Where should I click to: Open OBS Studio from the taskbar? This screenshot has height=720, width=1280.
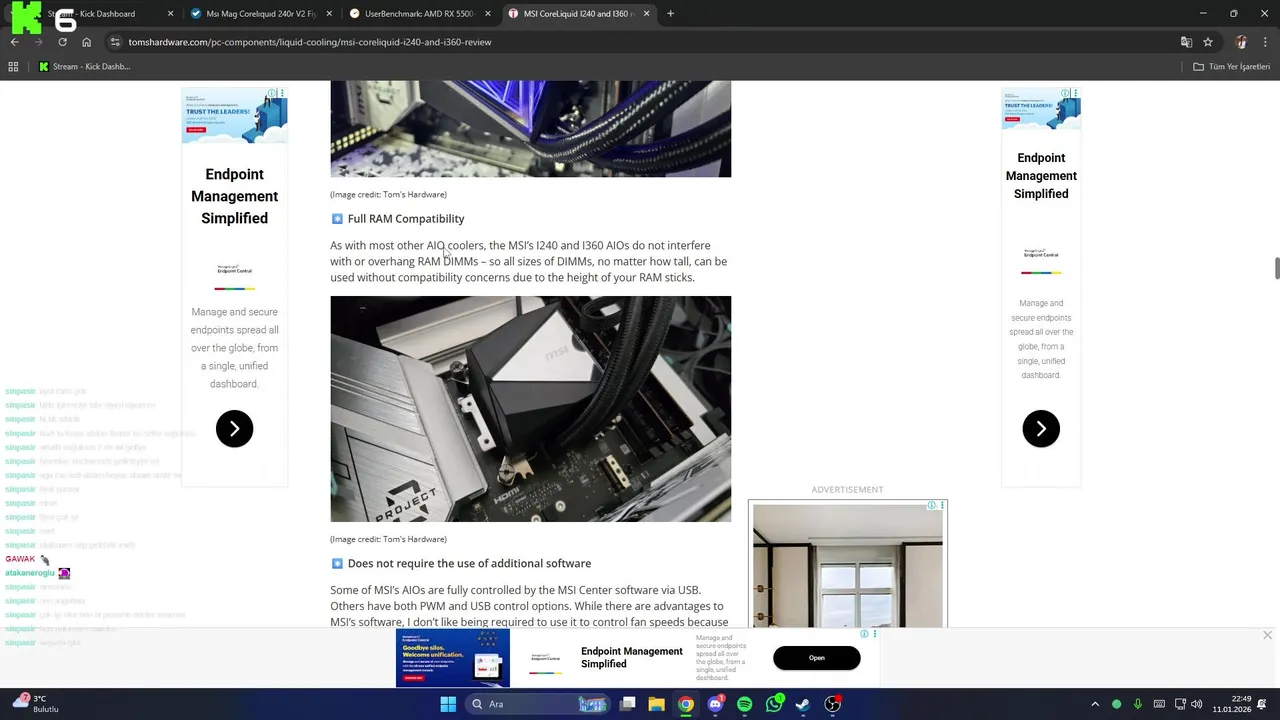tap(833, 704)
